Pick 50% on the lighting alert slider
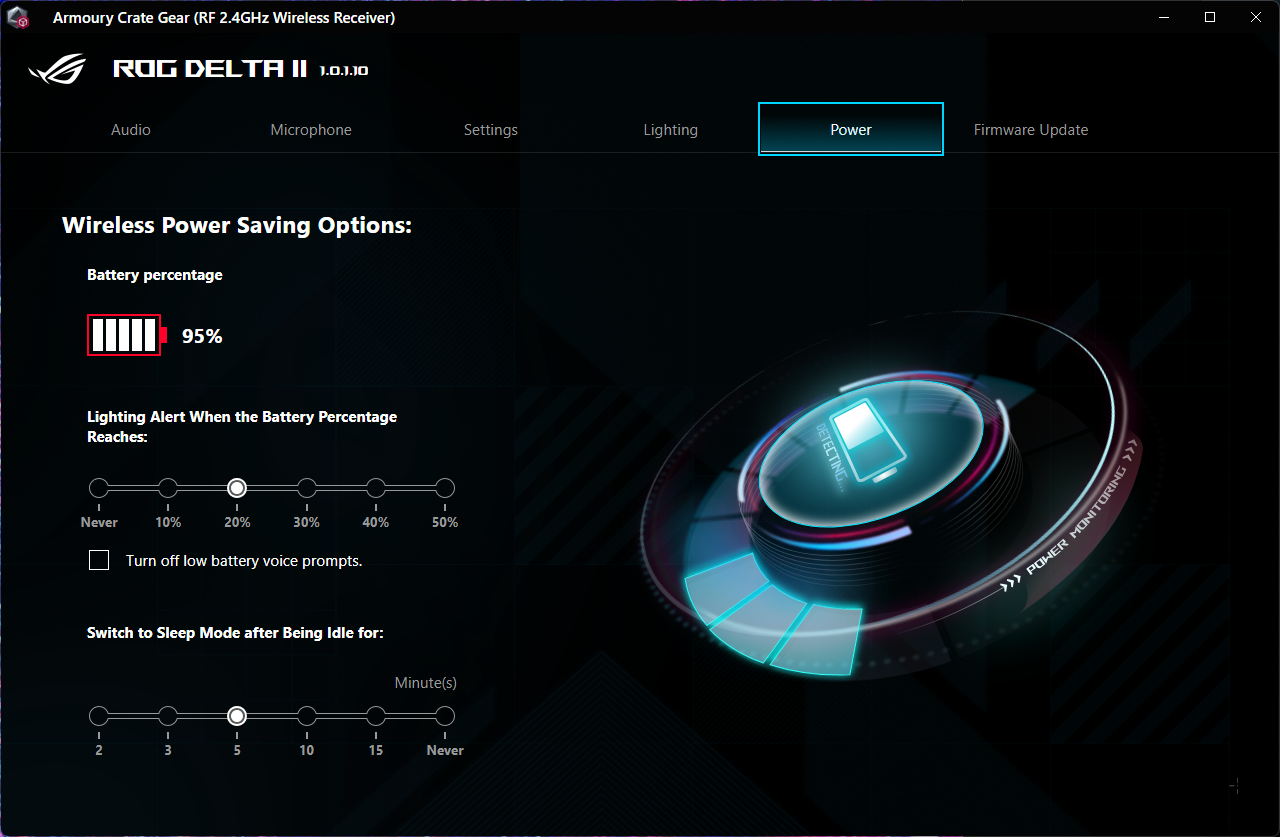The image size is (1280, 837). coord(445,488)
